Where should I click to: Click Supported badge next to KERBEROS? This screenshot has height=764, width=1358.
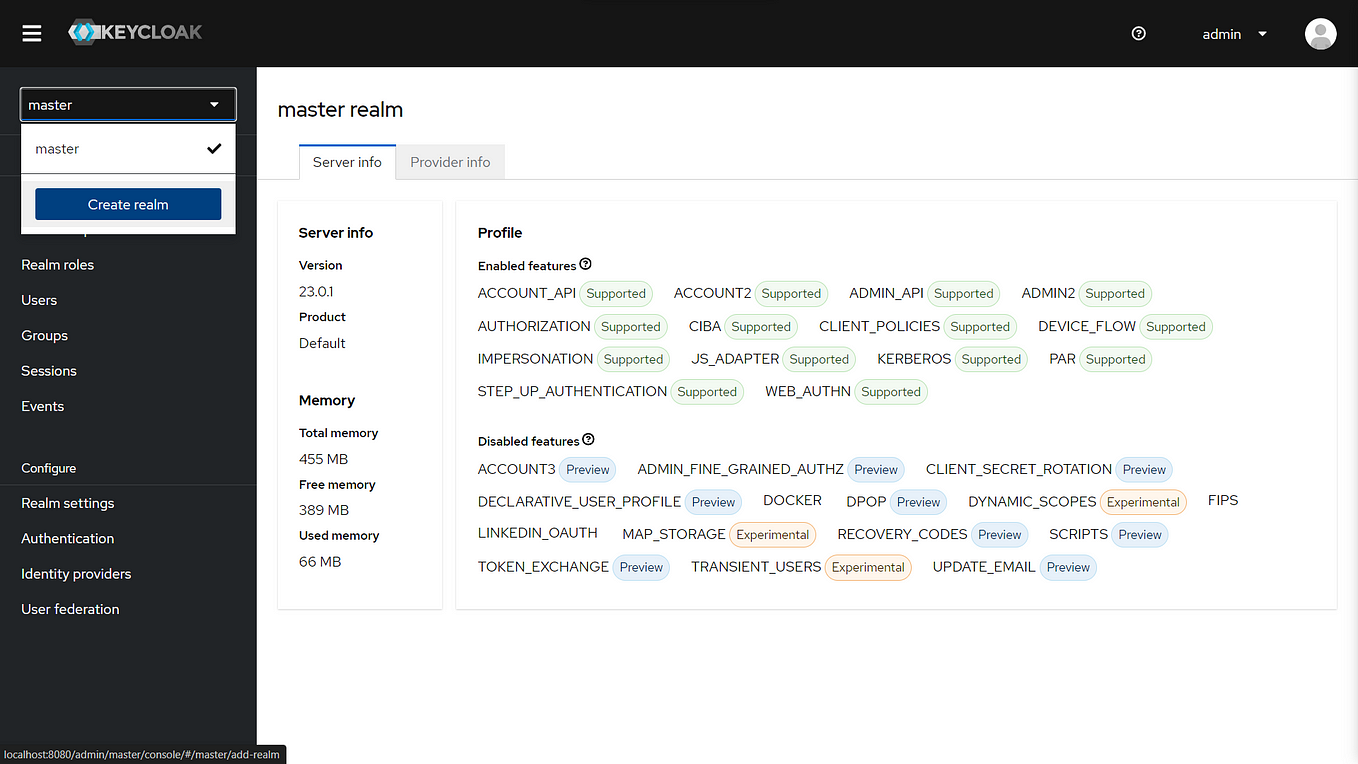coord(991,360)
